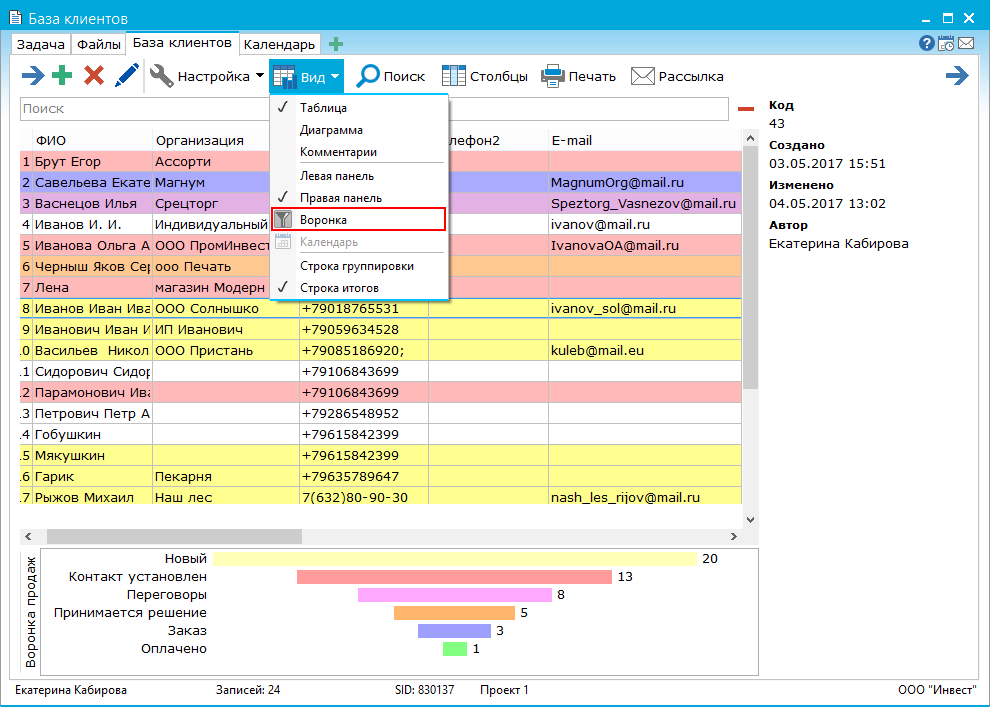Select Воронка from the view menu
Screen dimensions: 990x707
(323, 220)
